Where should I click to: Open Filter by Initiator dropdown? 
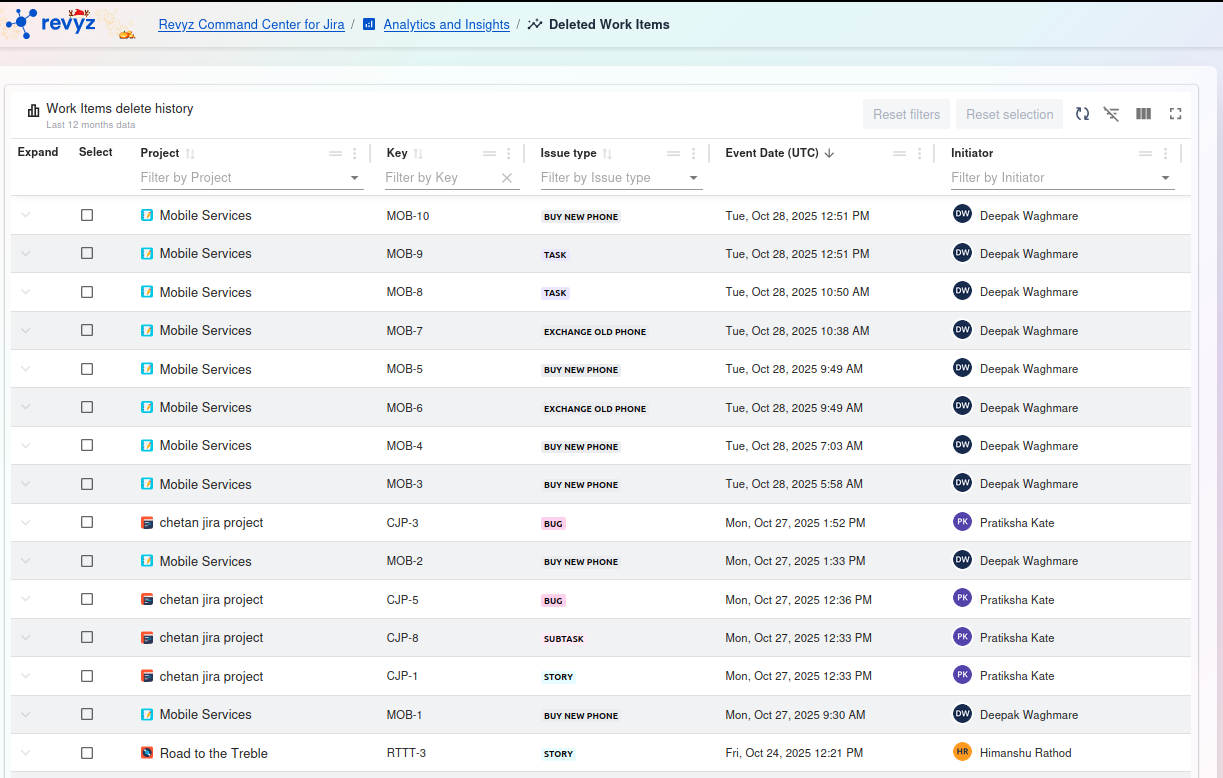click(x=1166, y=178)
